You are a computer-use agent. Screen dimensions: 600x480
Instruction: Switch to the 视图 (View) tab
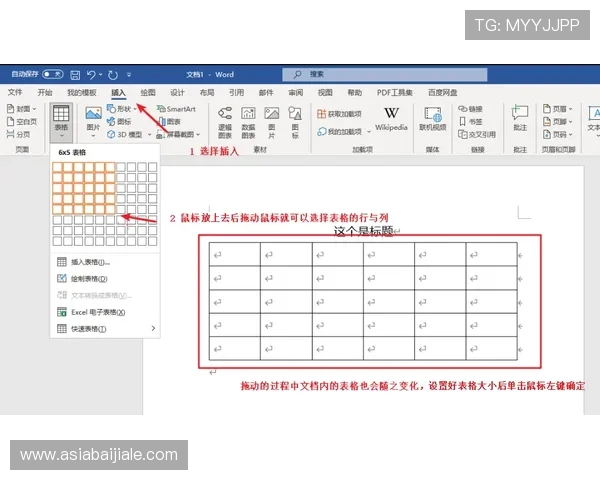coord(325,92)
